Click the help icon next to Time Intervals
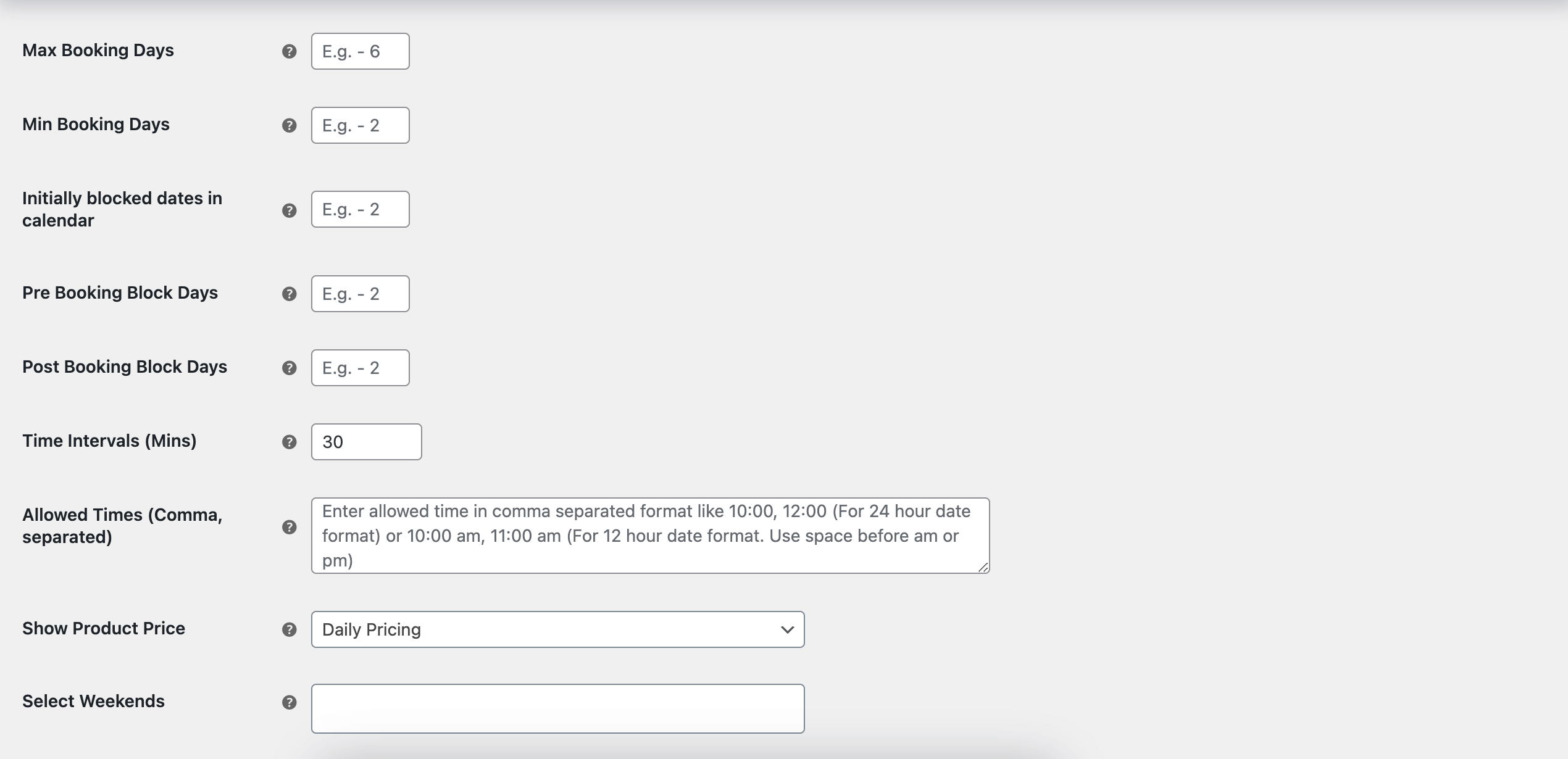The image size is (1568, 759). [289, 442]
